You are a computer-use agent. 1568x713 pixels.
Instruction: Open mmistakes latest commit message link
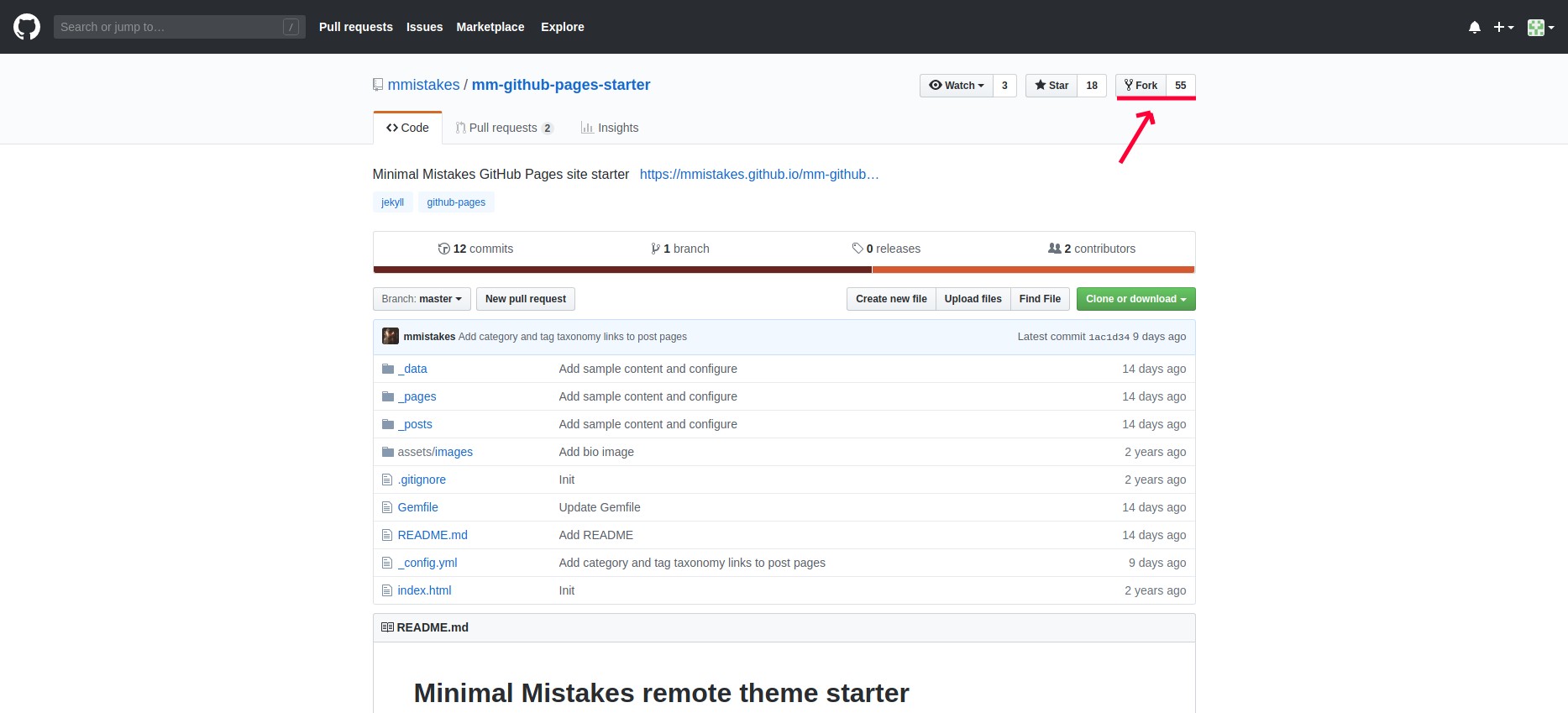coord(573,337)
